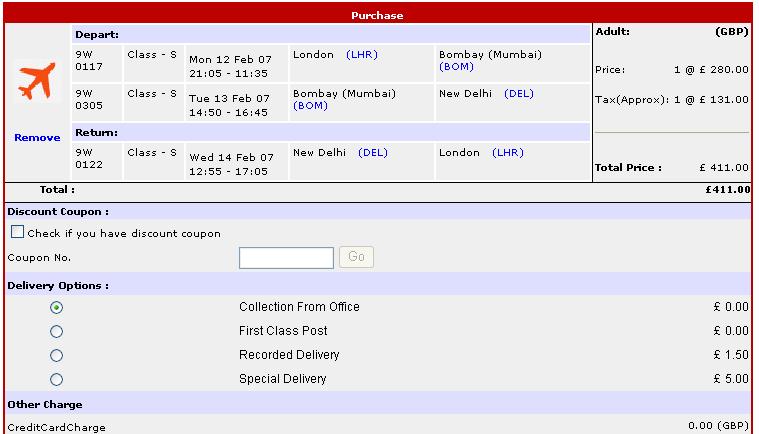The height and width of the screenshot is (434, 759).
Task: Click the Total Price £411.00 amount
Action: click(724, 168)
